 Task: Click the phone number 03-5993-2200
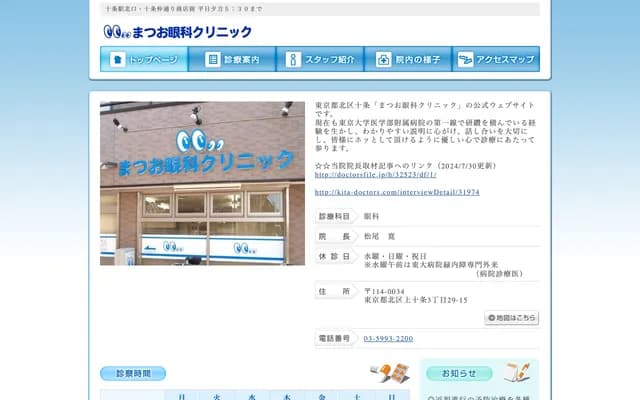[388, 338]
